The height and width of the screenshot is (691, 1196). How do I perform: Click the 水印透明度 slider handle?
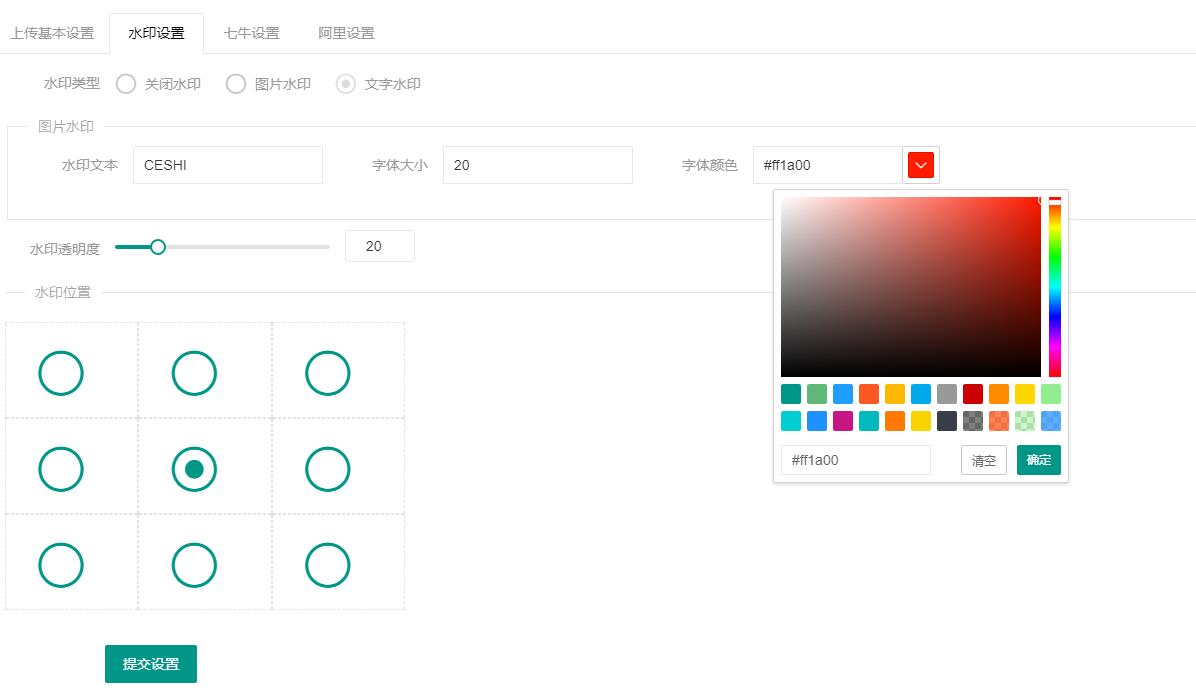[158, 247]
